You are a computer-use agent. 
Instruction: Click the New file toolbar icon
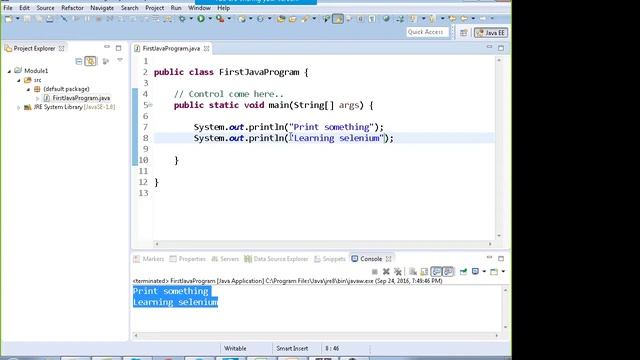8,19
